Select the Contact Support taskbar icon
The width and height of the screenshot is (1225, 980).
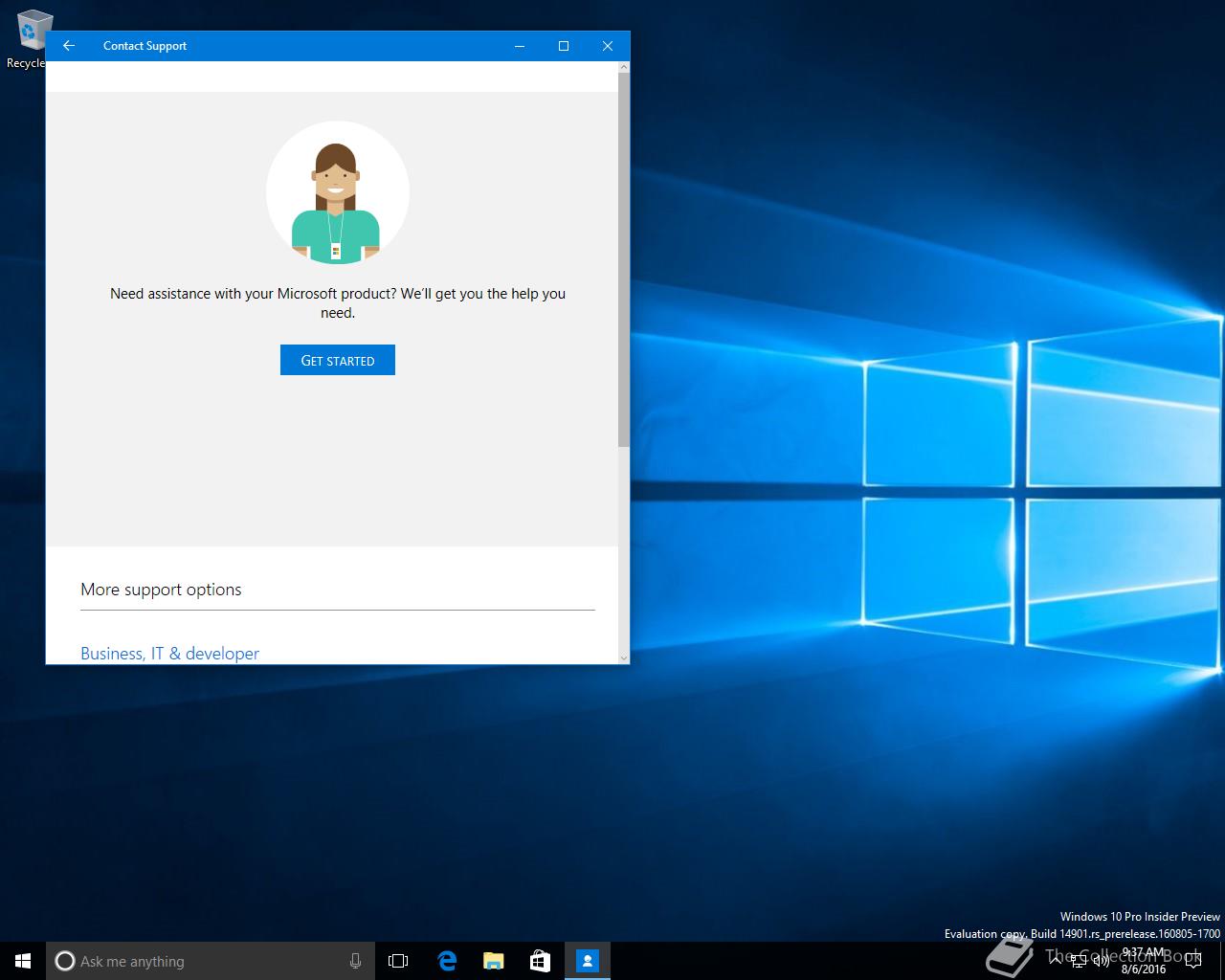pyautogui.click(x=587, y=961)
